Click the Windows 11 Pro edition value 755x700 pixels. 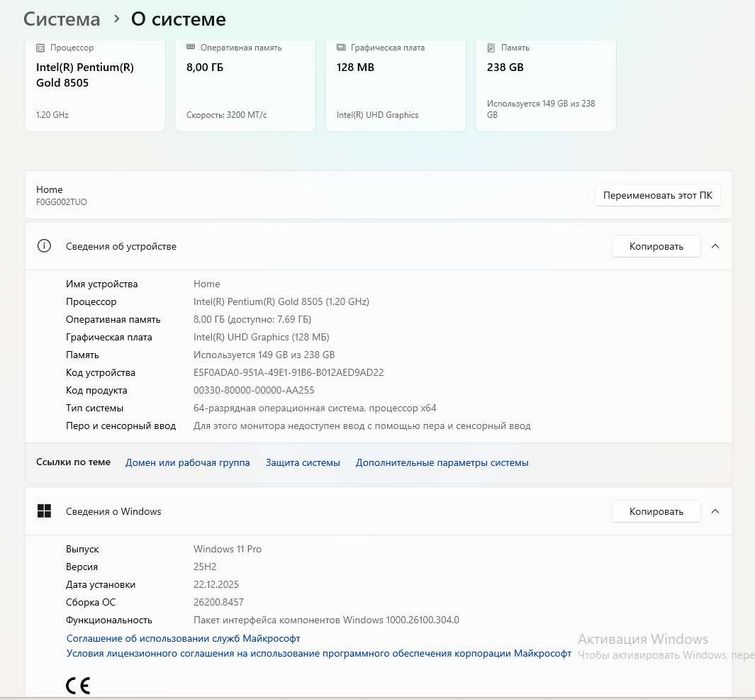pyautogui.click(x=227, y=549)
